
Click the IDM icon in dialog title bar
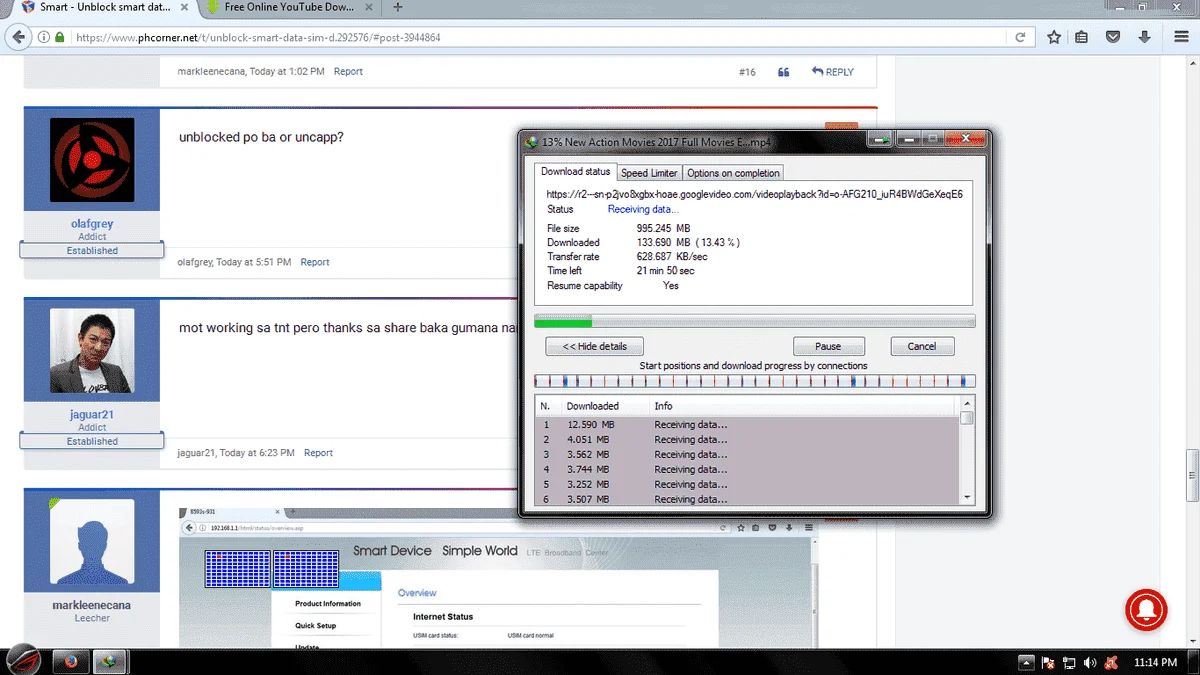(x=532, y=142)
